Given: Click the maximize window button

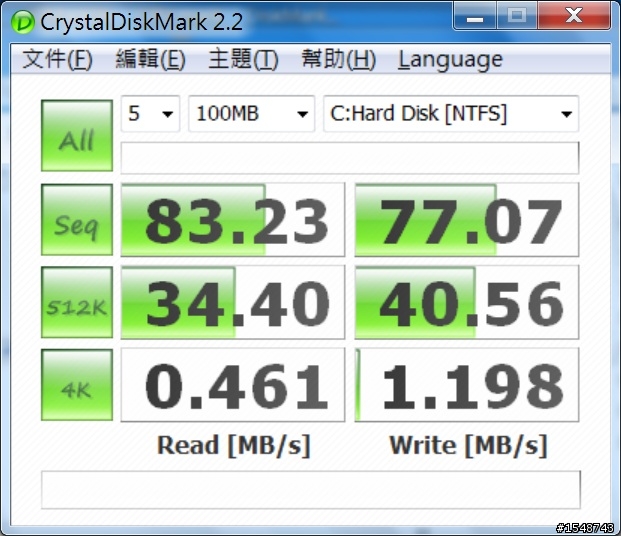Looking at the screenshot, I should coord(516,16).
